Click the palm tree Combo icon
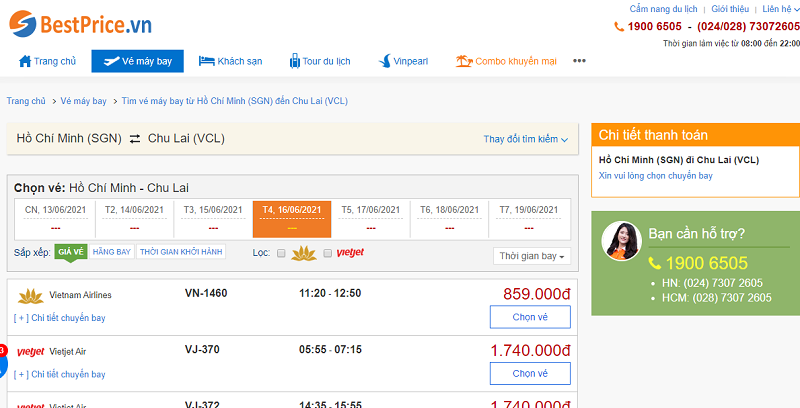 pos(464,61)
